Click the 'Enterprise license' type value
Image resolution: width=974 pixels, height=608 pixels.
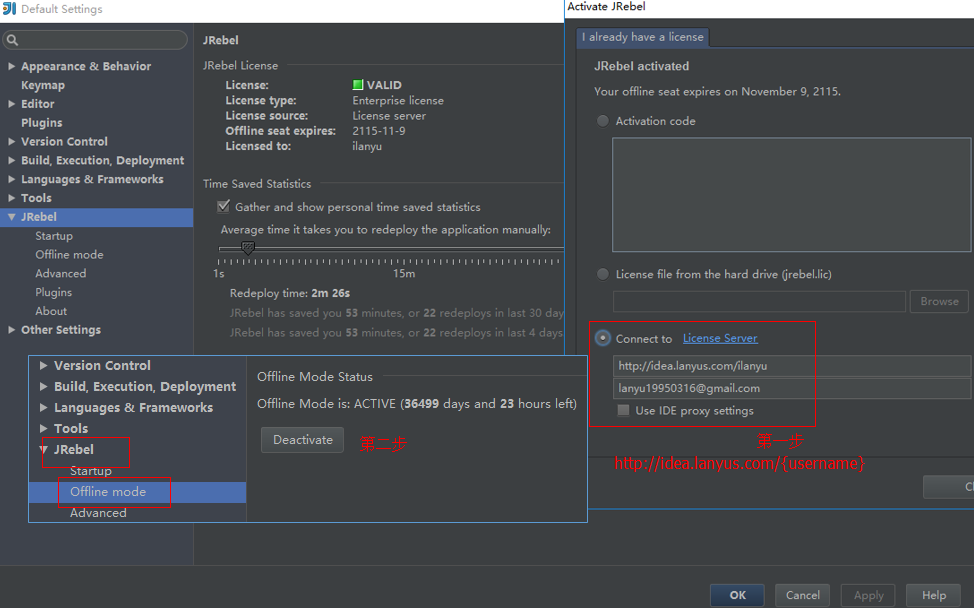tap(398, 101)
